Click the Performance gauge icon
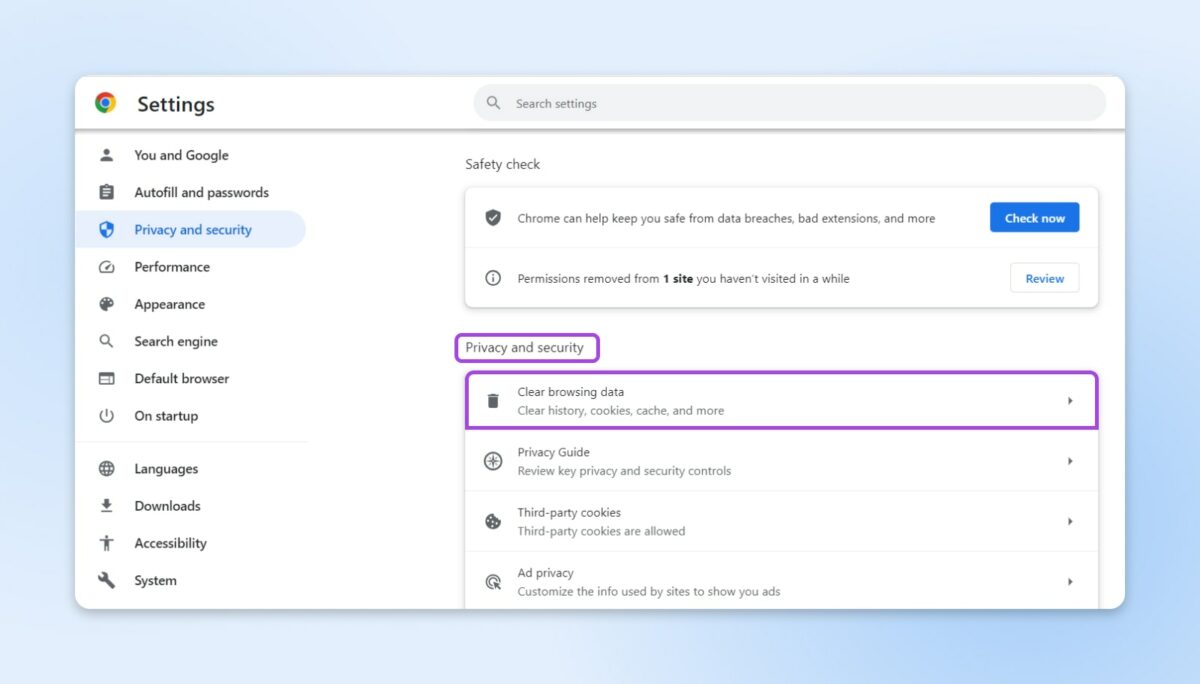The height and width of the screenshot is (684, 1200). [x=107, y=267]
